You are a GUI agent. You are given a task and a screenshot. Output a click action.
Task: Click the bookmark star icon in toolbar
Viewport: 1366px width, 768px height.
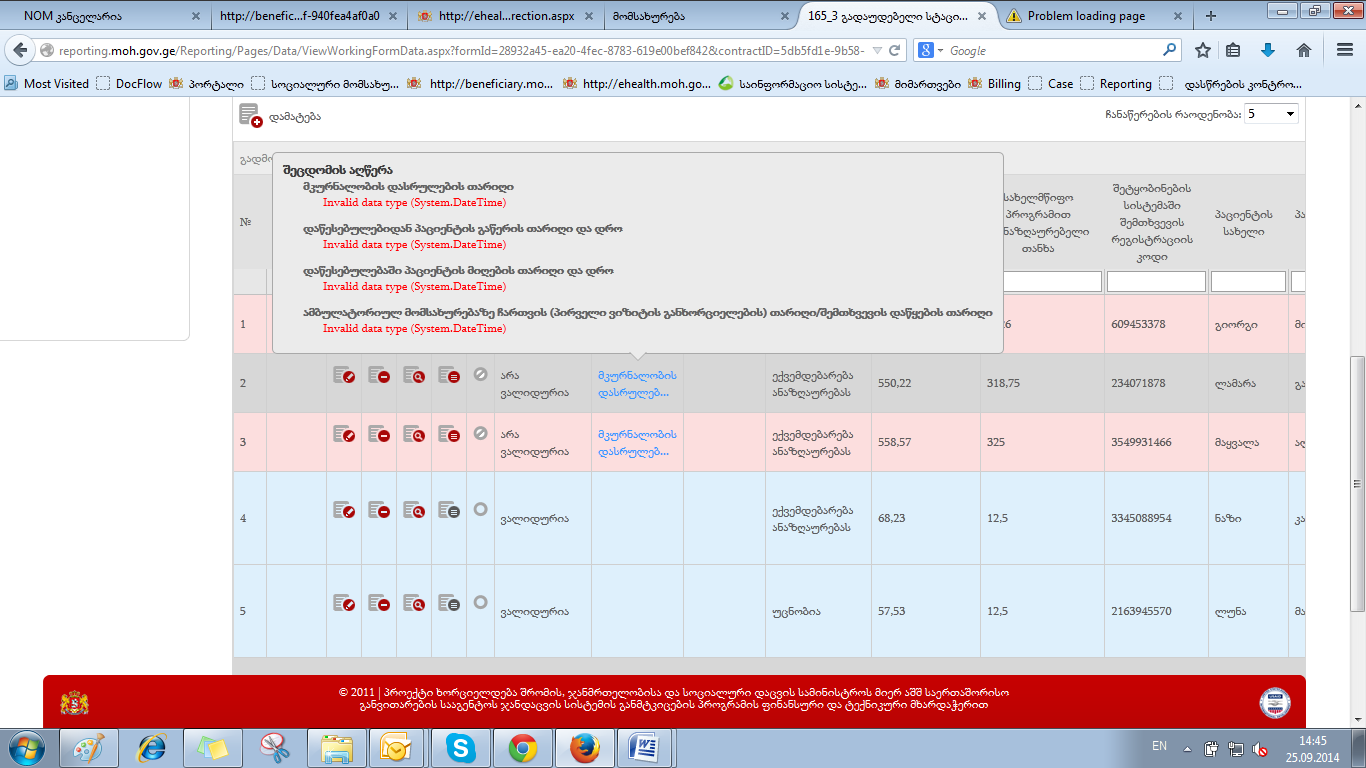tap(1203, 50)
